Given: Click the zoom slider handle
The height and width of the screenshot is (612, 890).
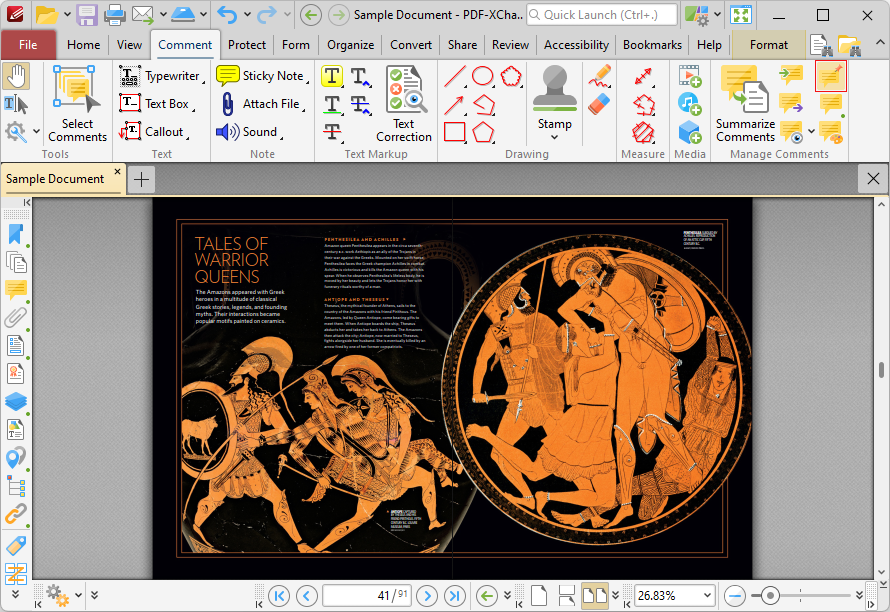Looking at the screenshot, I should point(770,596).
